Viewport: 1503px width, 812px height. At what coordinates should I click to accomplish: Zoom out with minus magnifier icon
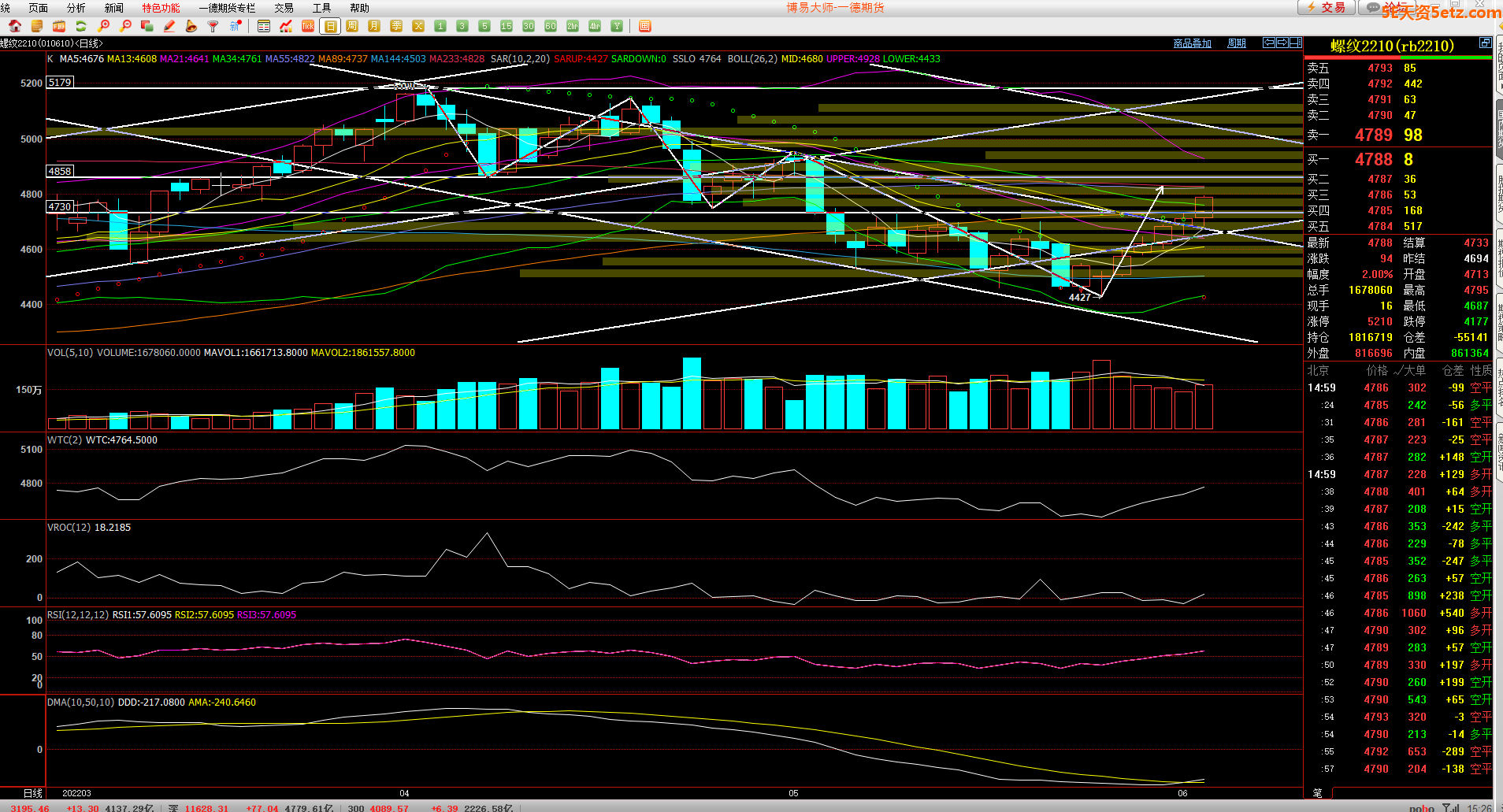125,26
